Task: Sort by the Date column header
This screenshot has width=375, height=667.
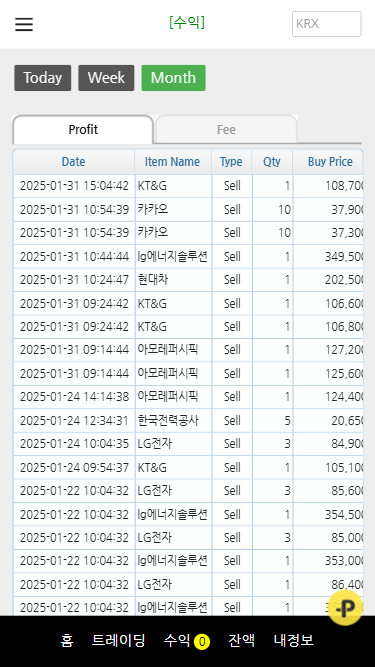Action: 74,162
